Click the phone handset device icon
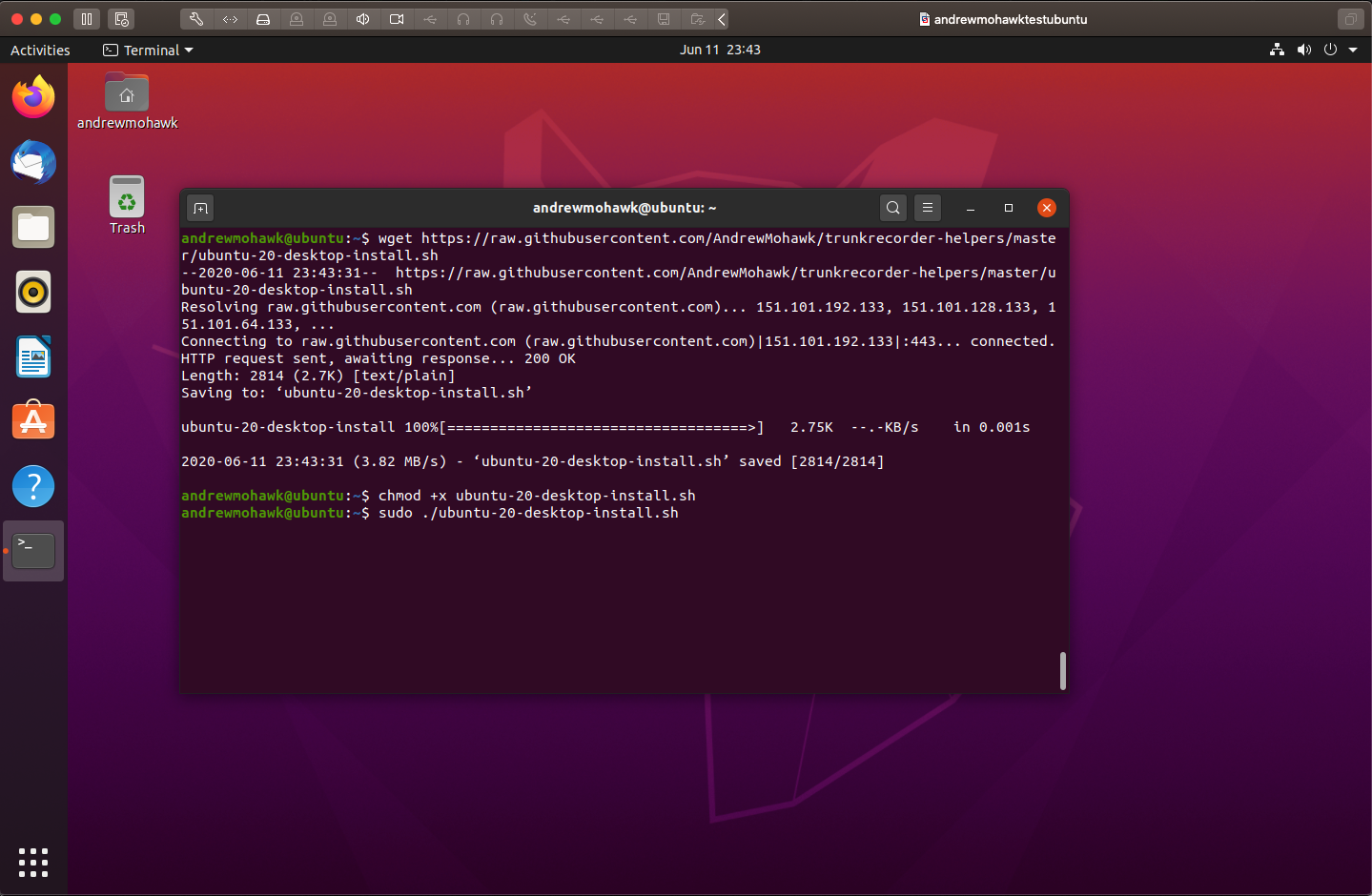The width and height of the screenshot is (1372, 896). (x=530, y=19)
